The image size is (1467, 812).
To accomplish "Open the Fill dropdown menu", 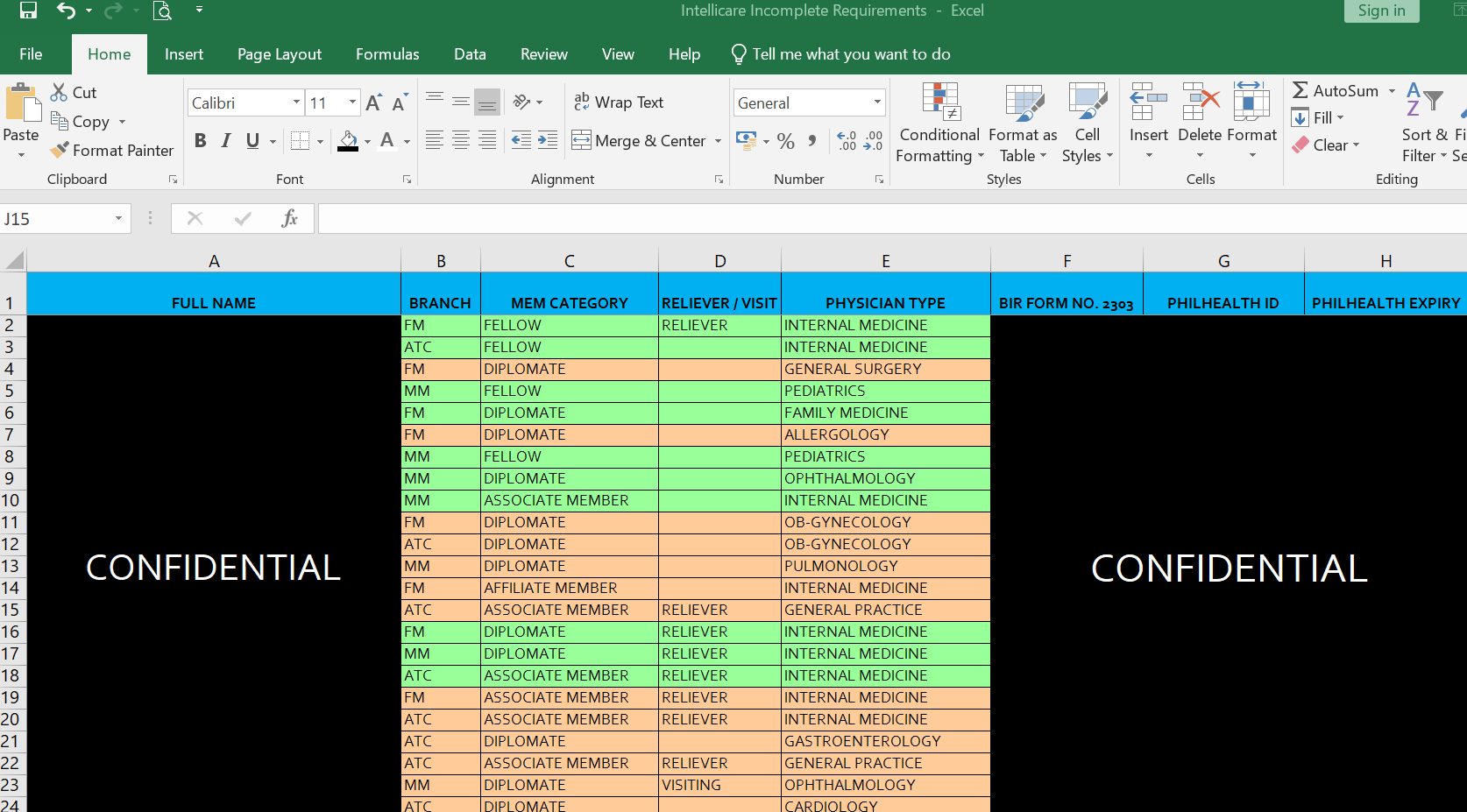I will click(1317, 117).
